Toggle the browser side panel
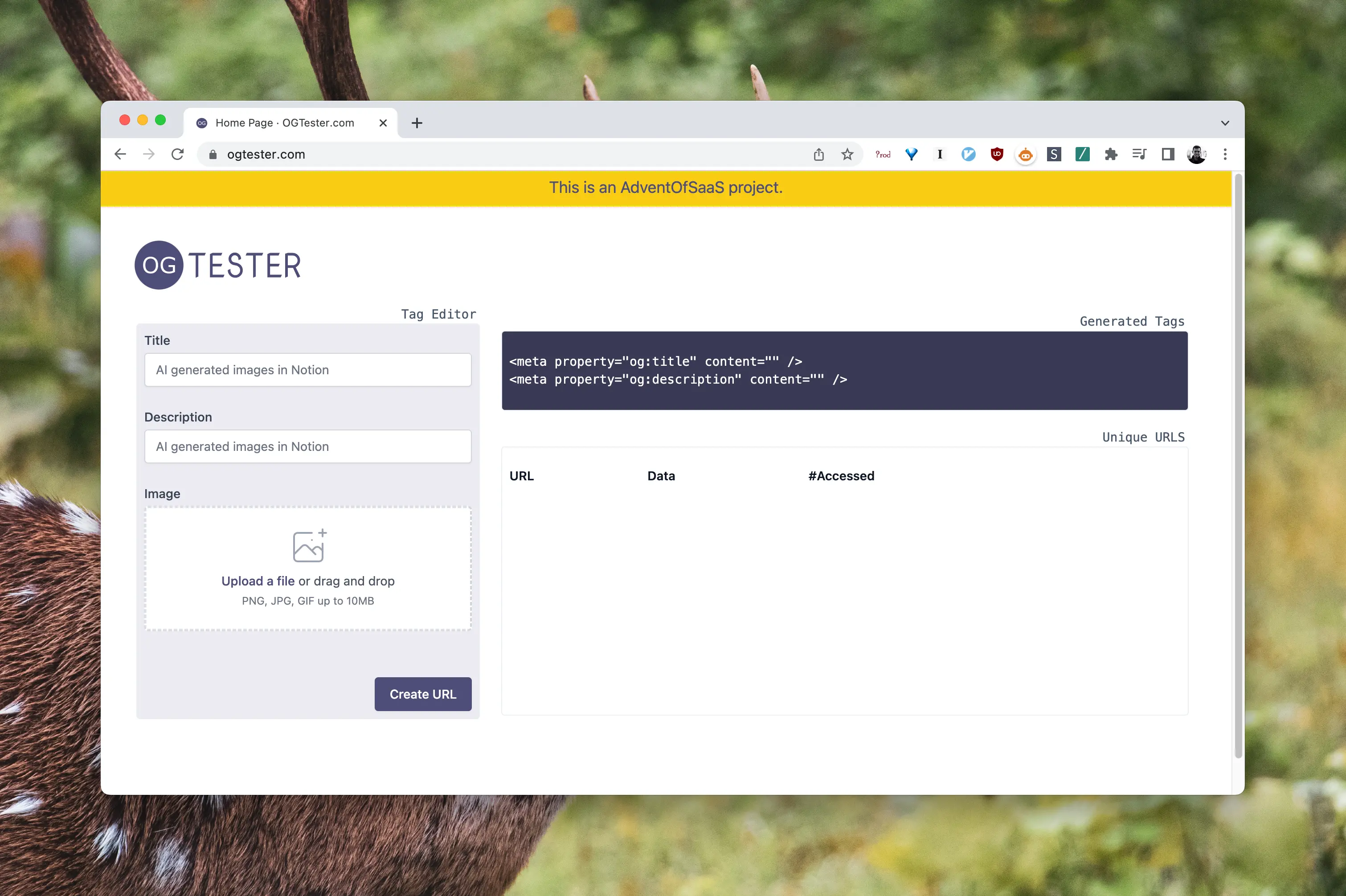The width and height of the screenshot is (1346, 896). coord(1168,154)
